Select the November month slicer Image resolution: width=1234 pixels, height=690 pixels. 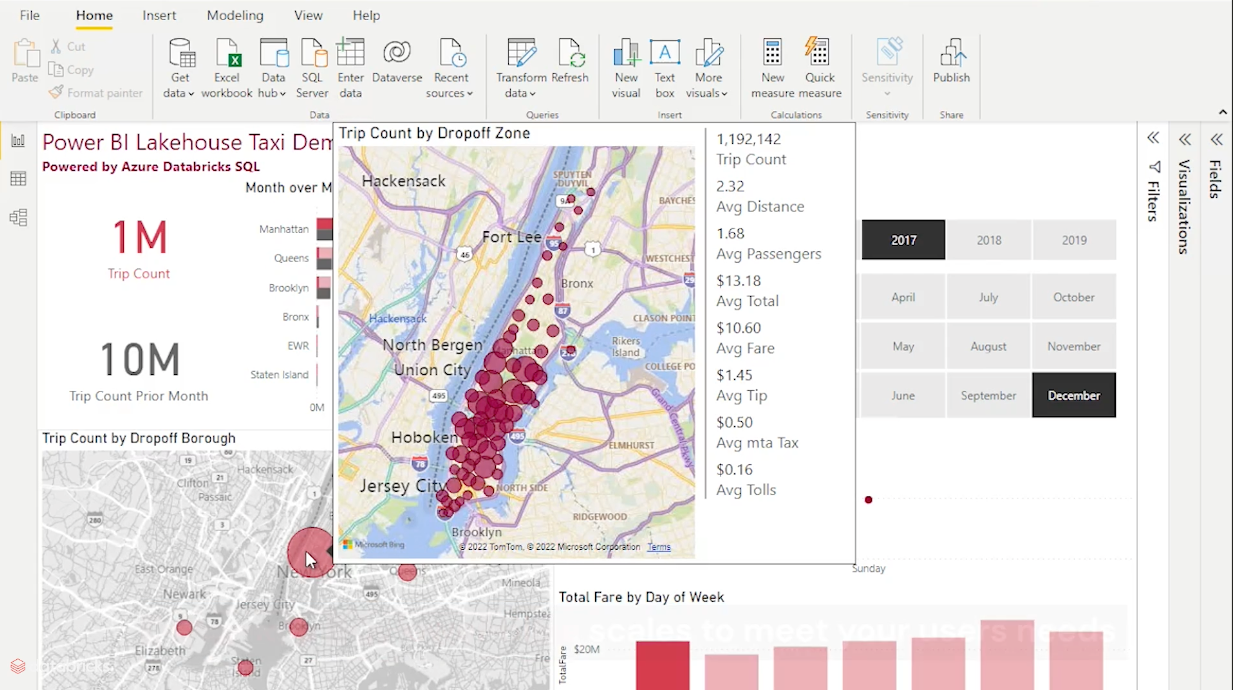click(x=1074, y=346)
